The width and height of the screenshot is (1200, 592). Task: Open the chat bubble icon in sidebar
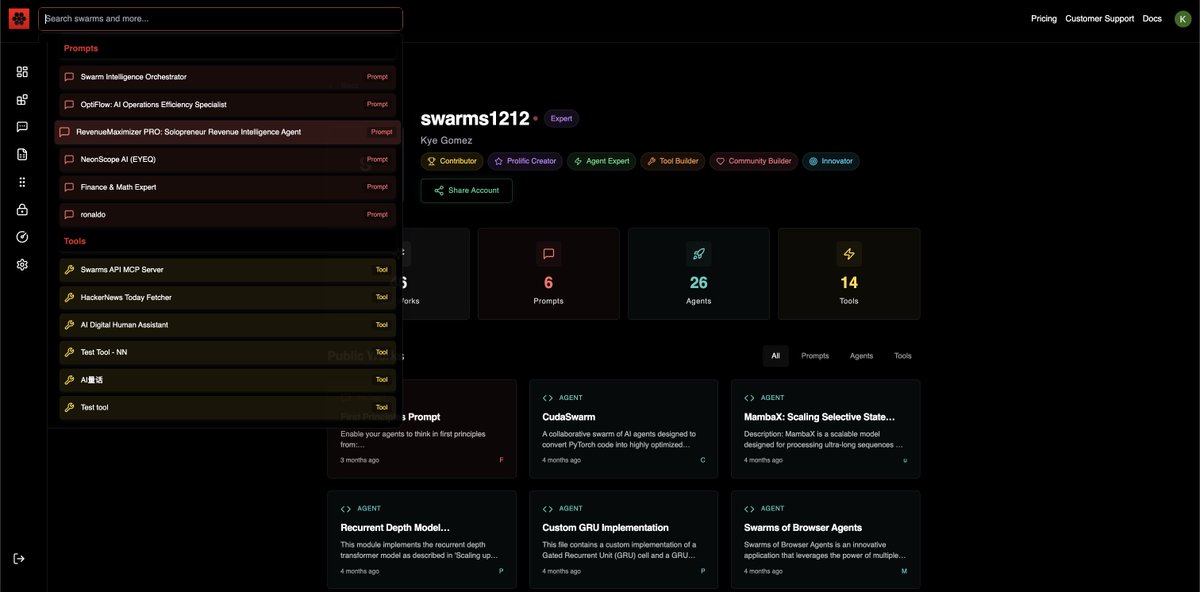click(x=22, y=127)
